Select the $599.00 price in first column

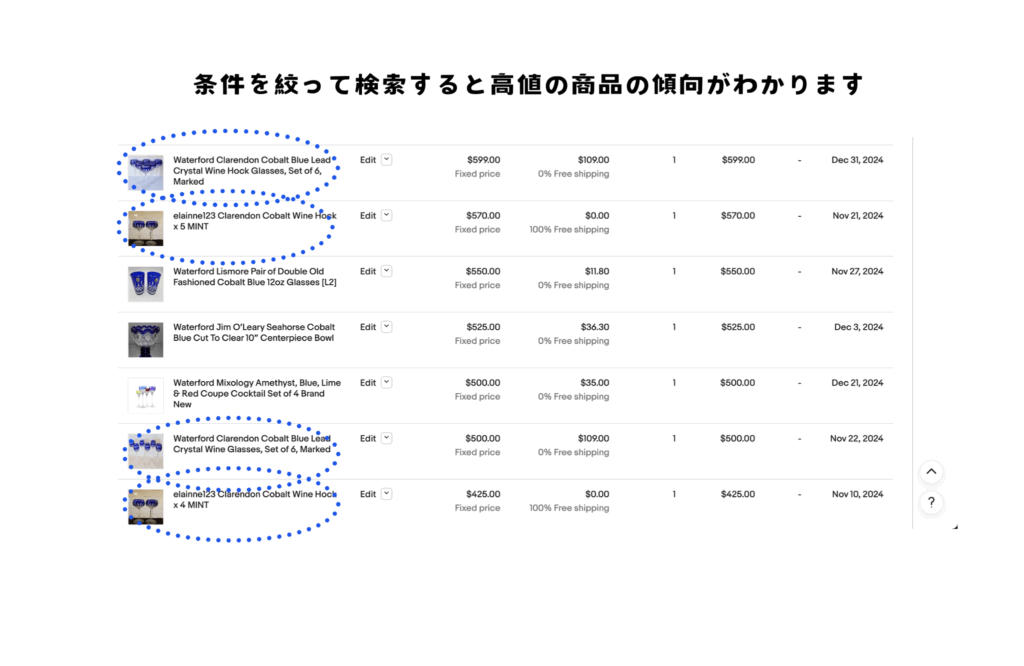tap(483, 160)
